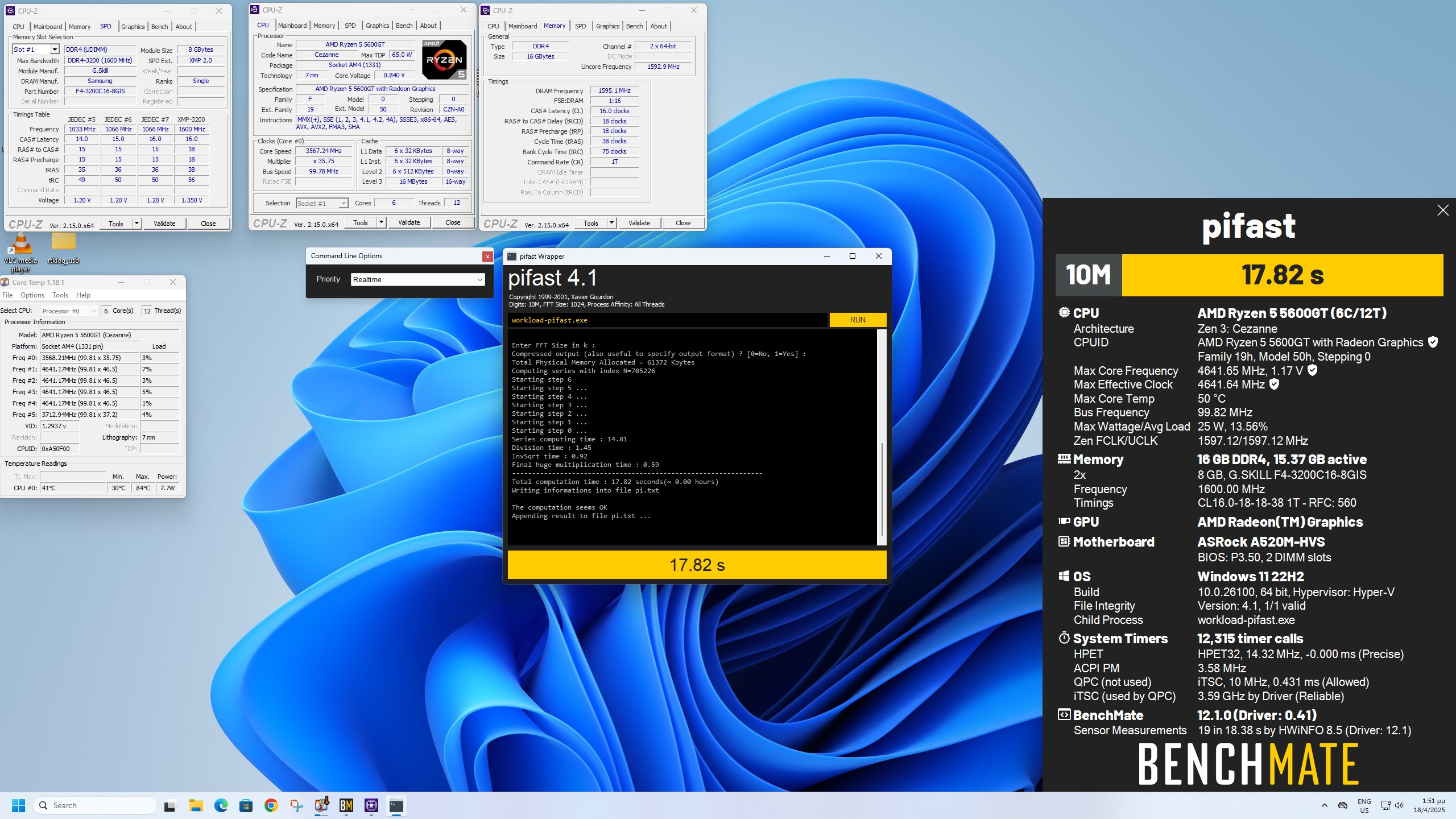
Task: Launch Google Chrome from the taskbar
Action: (x=271, y=805)
